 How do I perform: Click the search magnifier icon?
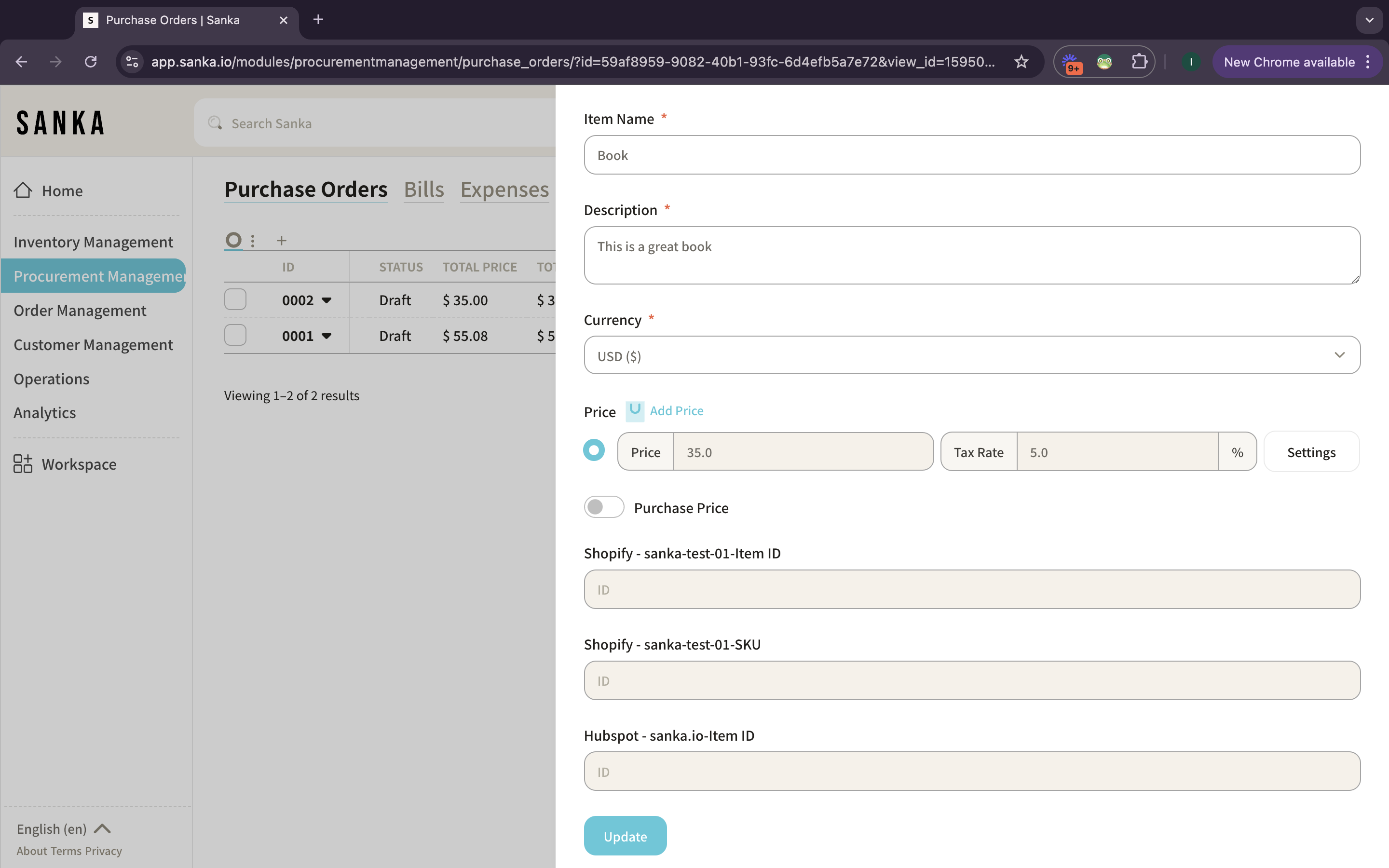pos(215,123)
